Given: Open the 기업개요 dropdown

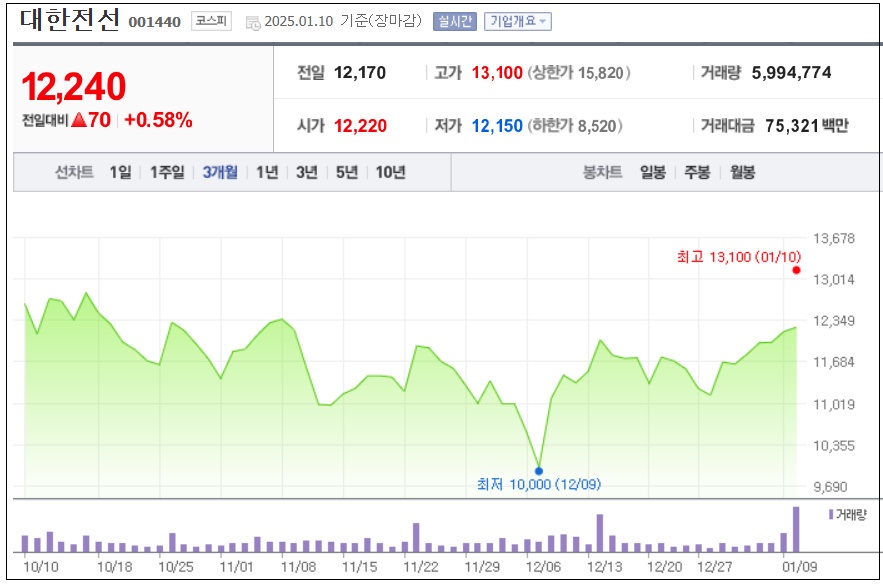Looking at the screenshot, I should pyautogui.click(x=518, y=21).
